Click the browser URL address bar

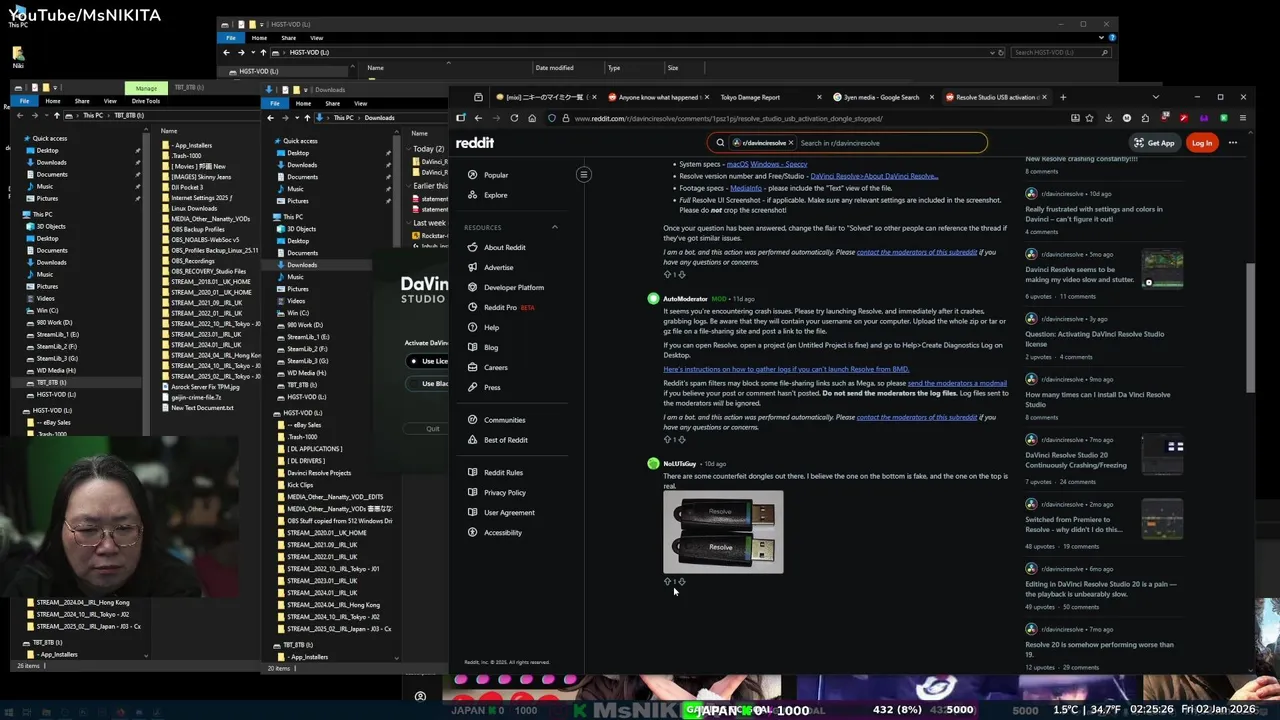pos(816,118)
